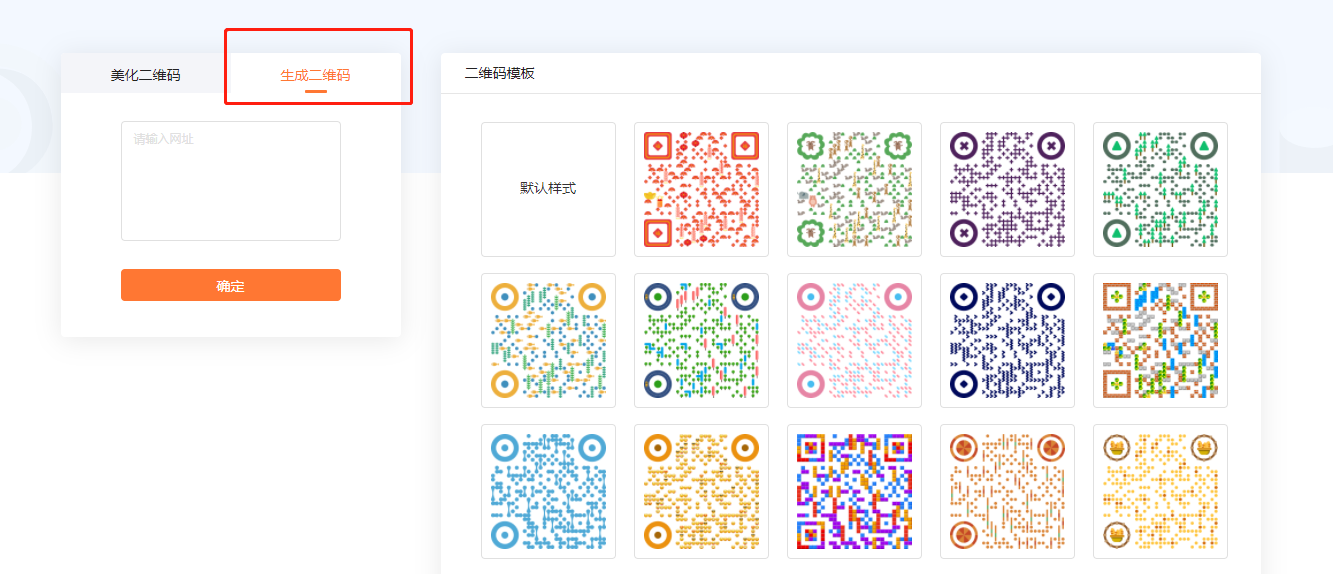
Task: Pick the dark-blue-ring green-dots QR template
Action: pos(701,340)
